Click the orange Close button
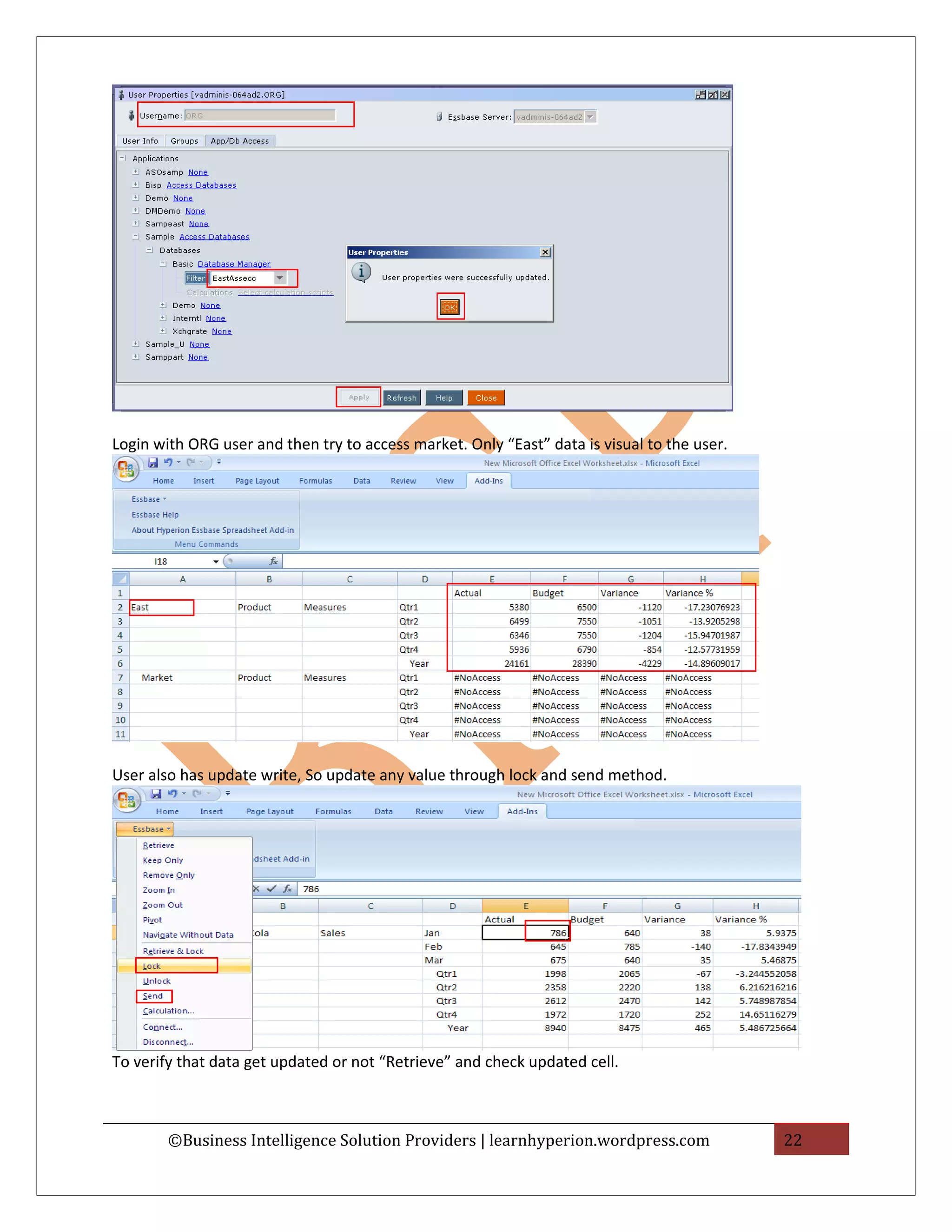 486,397
